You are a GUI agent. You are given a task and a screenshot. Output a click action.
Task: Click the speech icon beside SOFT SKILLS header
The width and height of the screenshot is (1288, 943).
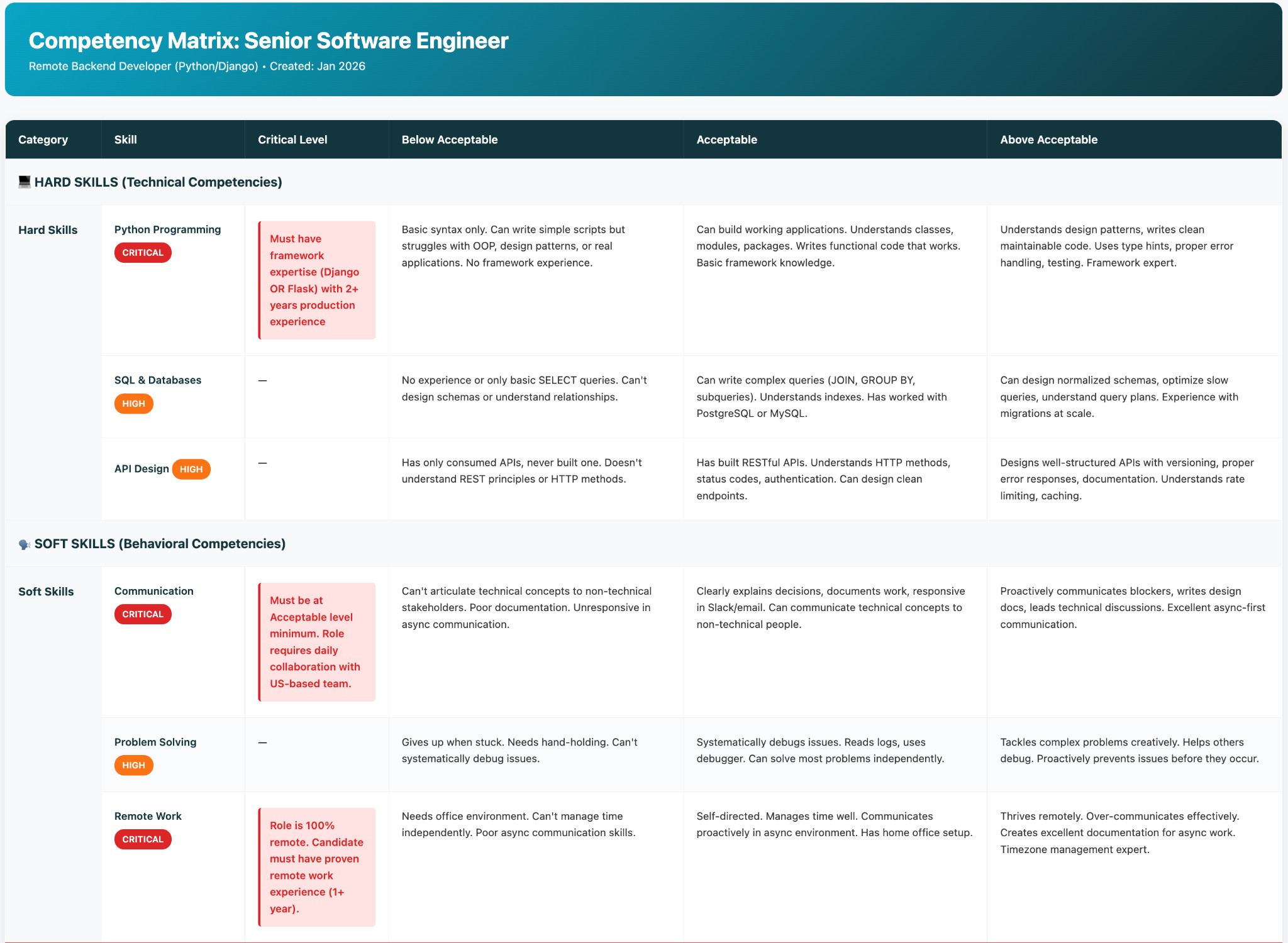[23, 543]
